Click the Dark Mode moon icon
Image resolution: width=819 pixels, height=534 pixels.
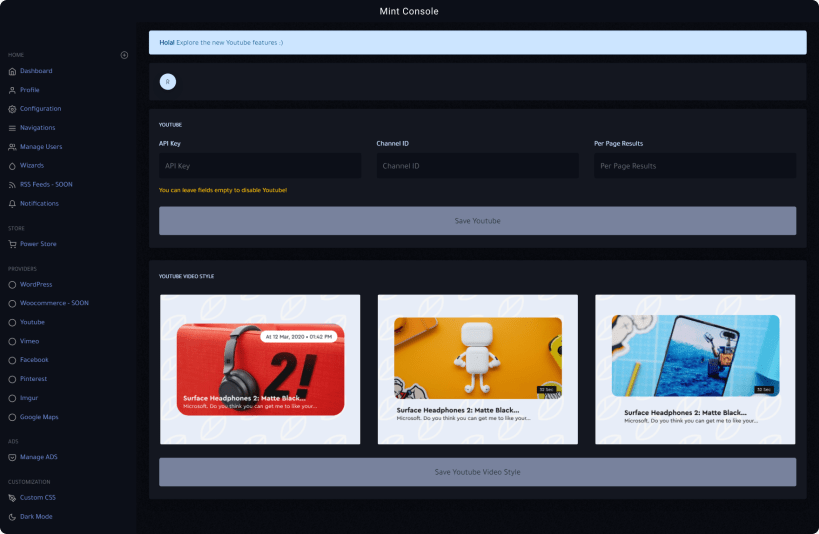tap(12, 517)
